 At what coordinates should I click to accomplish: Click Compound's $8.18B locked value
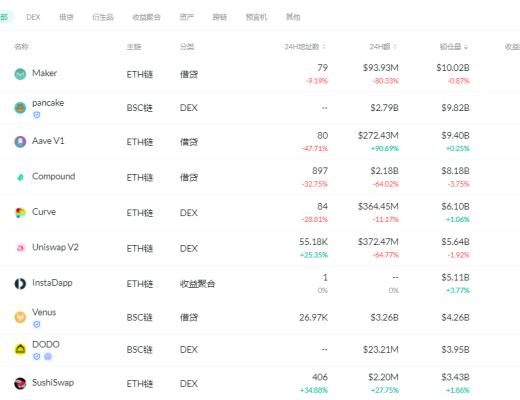[455, 171]
